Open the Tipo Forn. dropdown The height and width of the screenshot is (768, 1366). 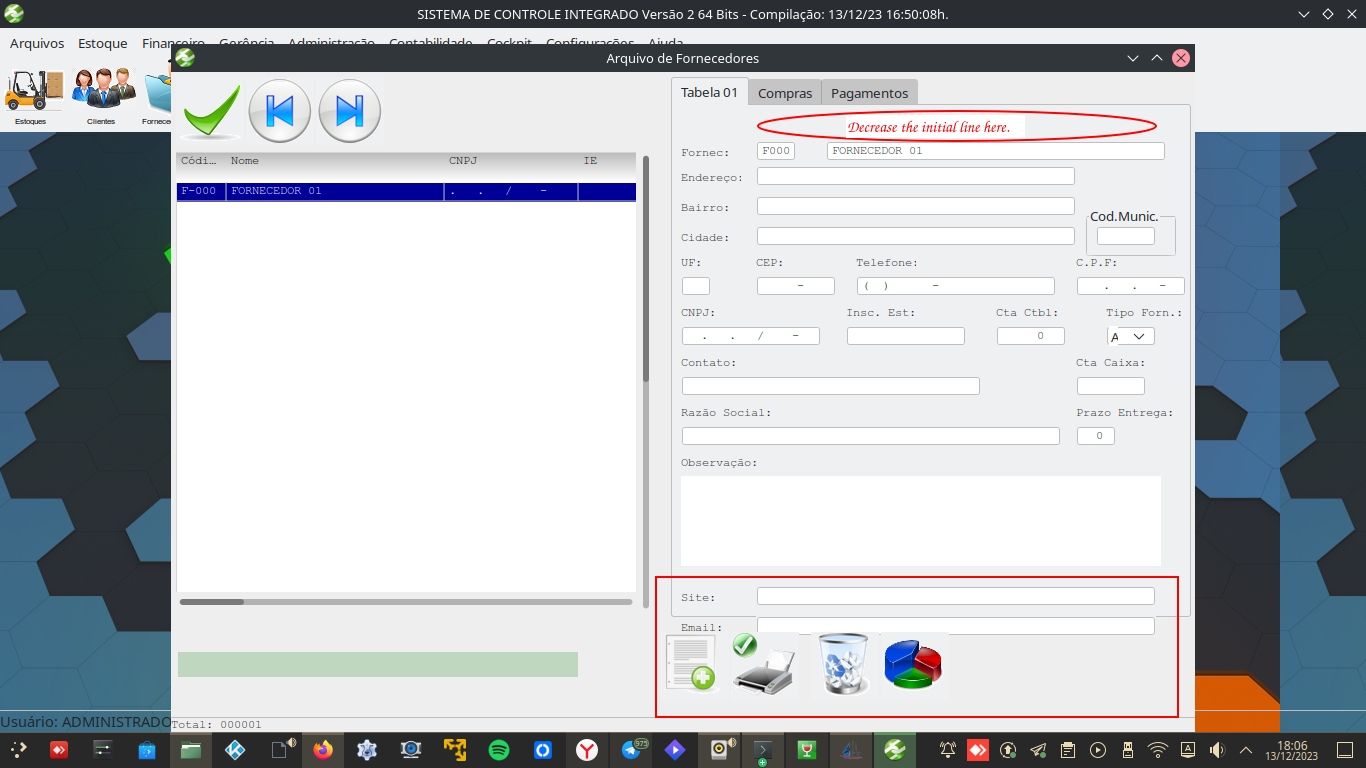coord(1131,337)
